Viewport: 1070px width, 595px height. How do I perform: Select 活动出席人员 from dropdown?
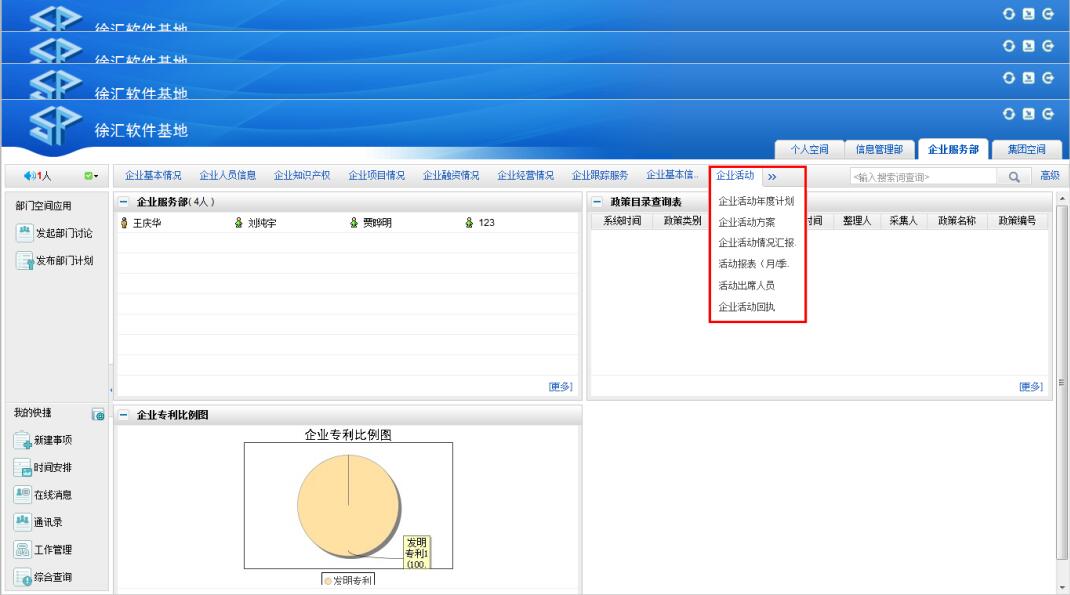click(747, 286)
